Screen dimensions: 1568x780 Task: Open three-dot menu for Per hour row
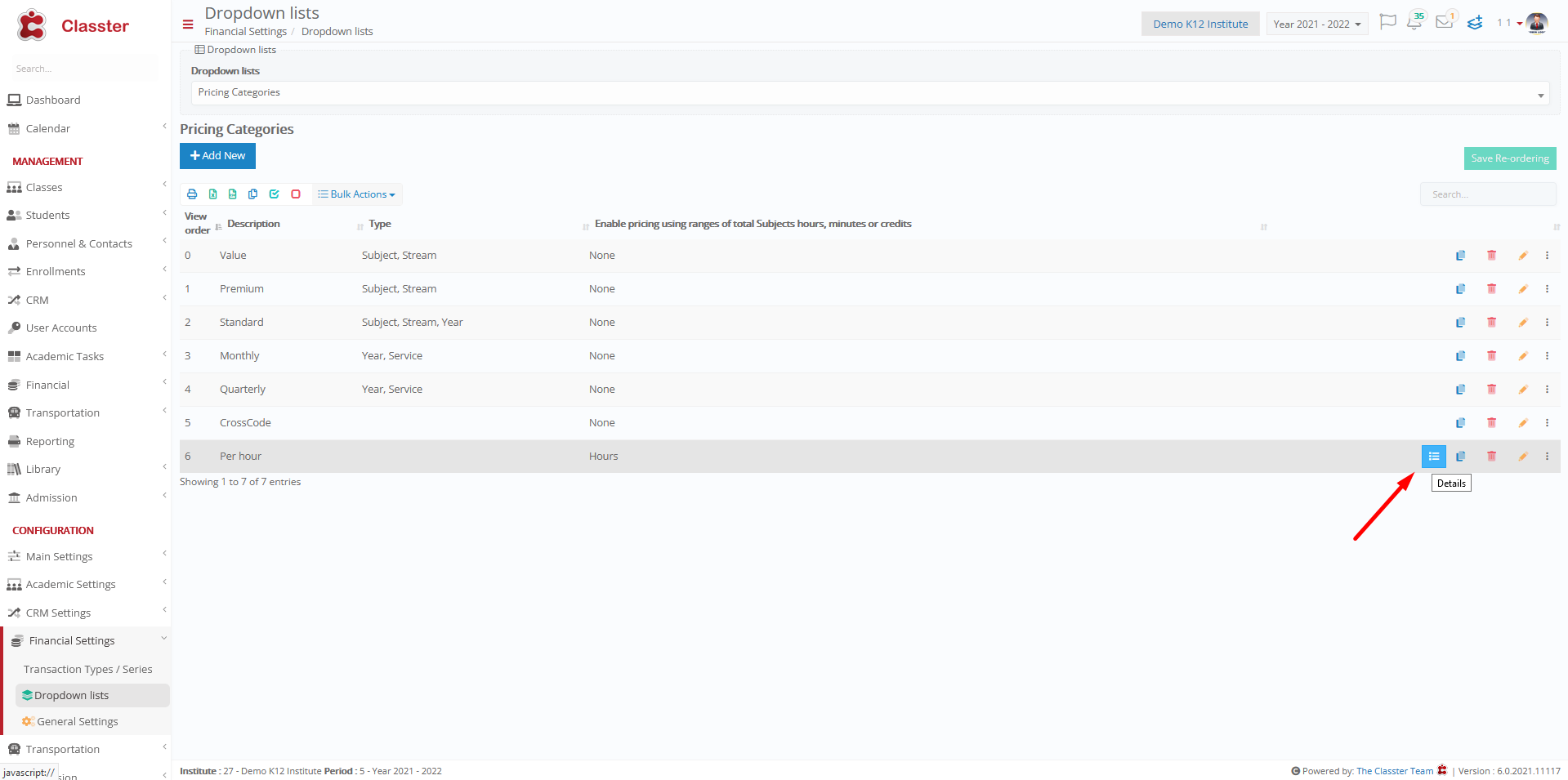[x=1547, y=457]
